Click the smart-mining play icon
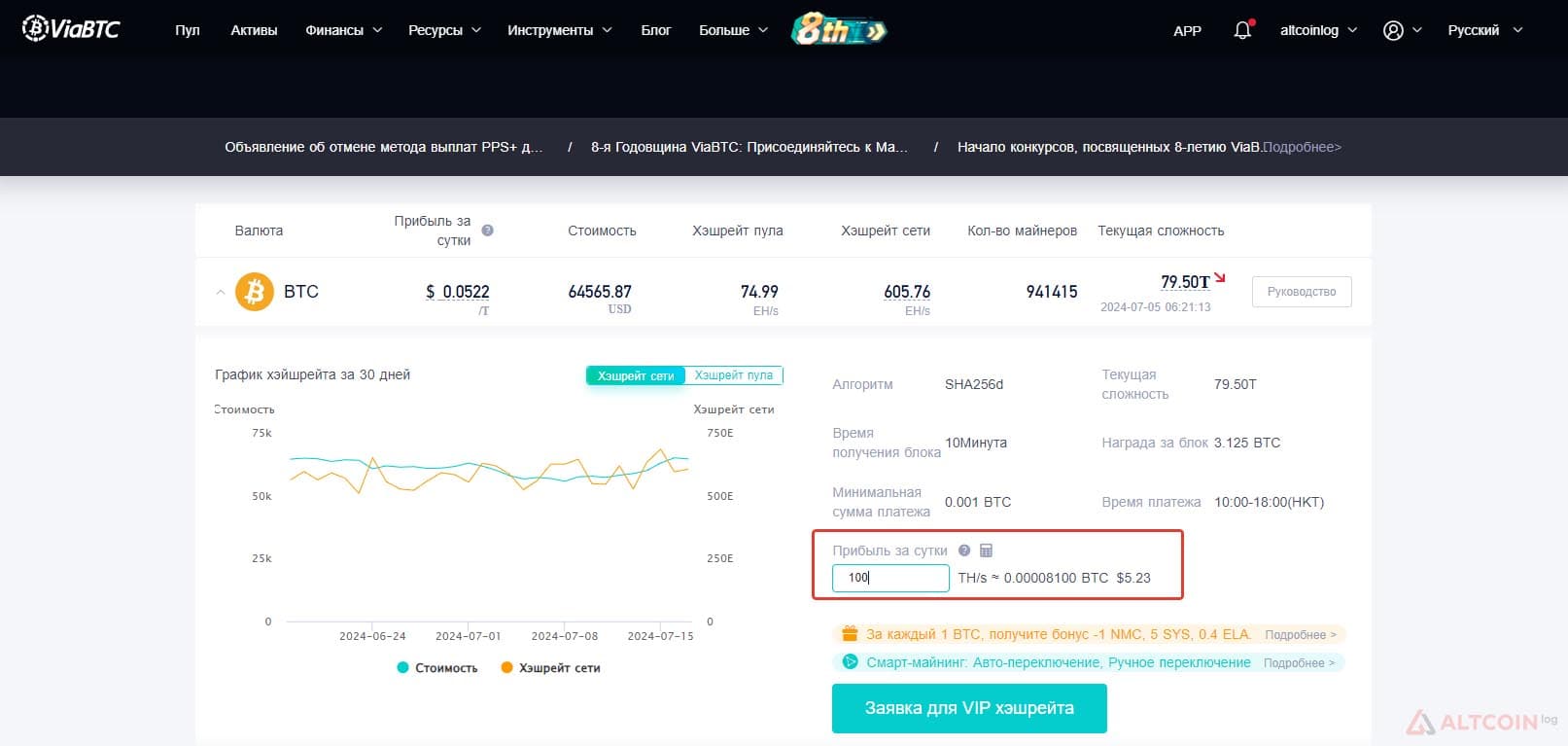 pos(850,661)
